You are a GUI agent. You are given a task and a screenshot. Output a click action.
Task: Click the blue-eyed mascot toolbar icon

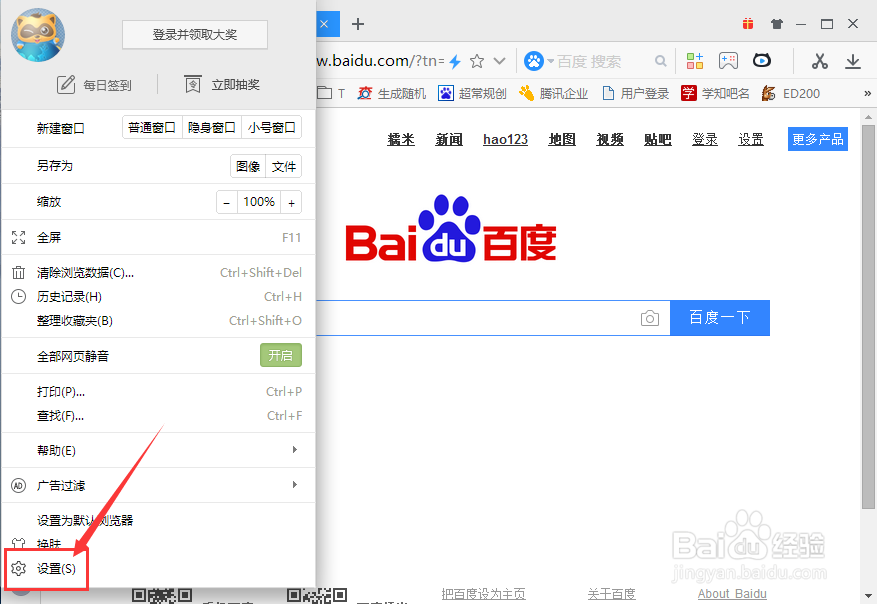point(762,60)
